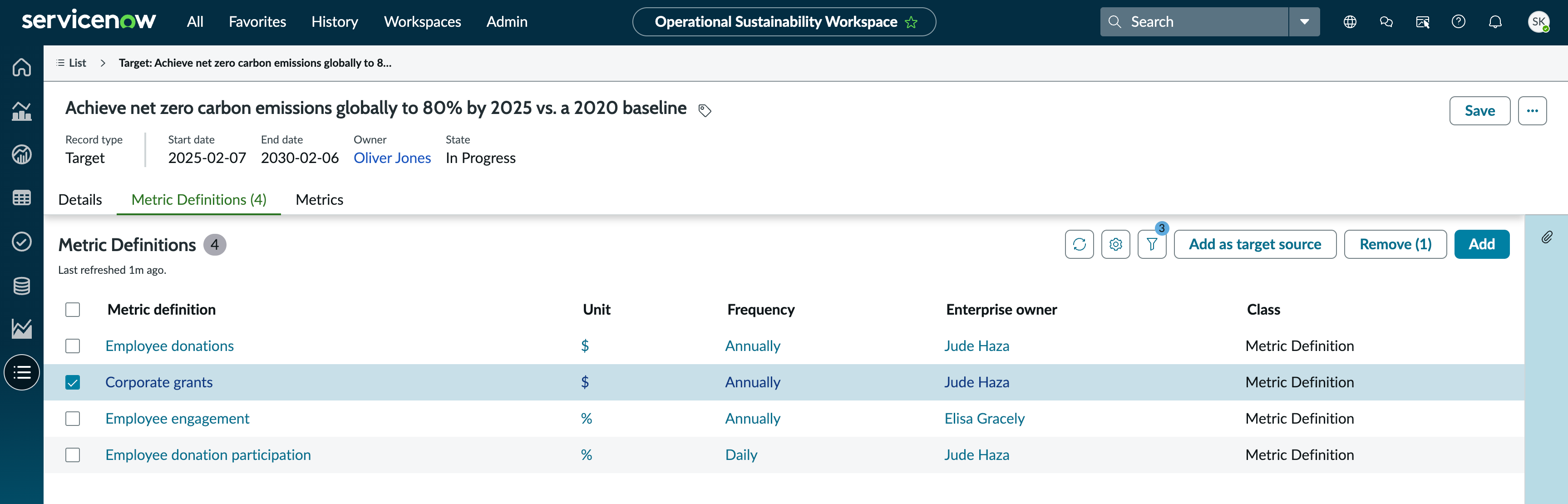Image resolution: width=1568 pixels, height=504 pixels.
Task: Switch to the Metrics tab
Action: pyautogui.click(x=319, y=200)
